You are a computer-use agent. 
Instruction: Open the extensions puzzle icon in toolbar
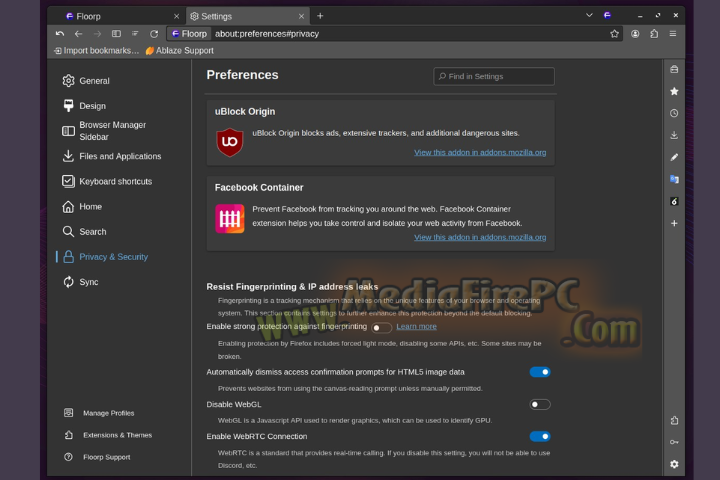point(654,34)
